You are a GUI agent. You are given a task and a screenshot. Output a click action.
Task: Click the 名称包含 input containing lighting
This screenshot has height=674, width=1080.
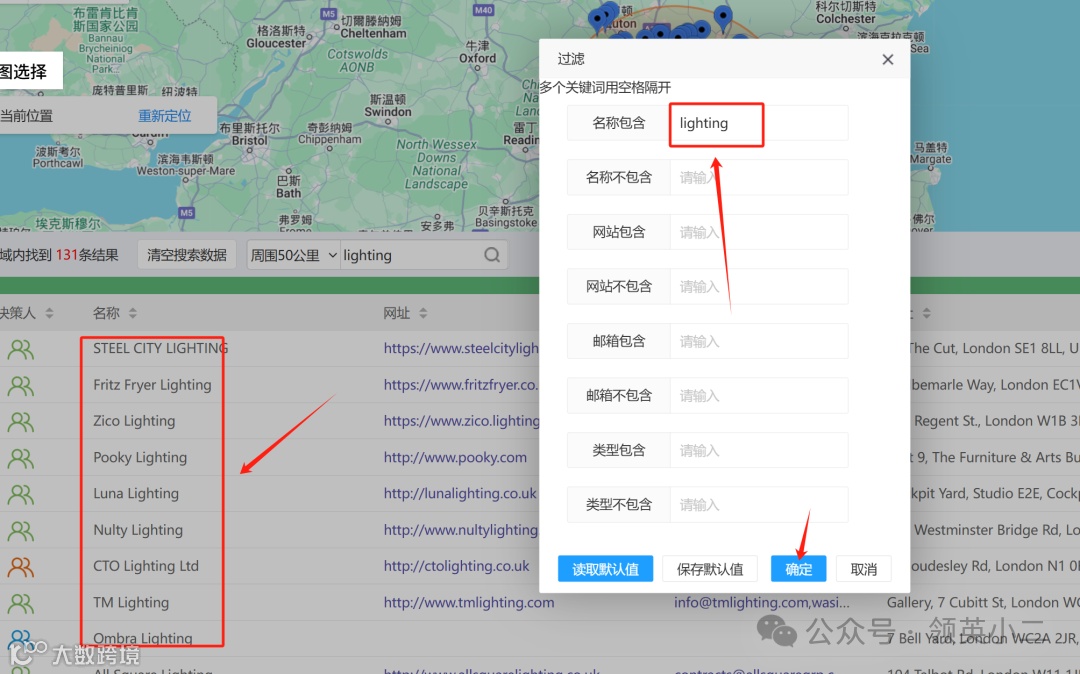coord(758,123)
